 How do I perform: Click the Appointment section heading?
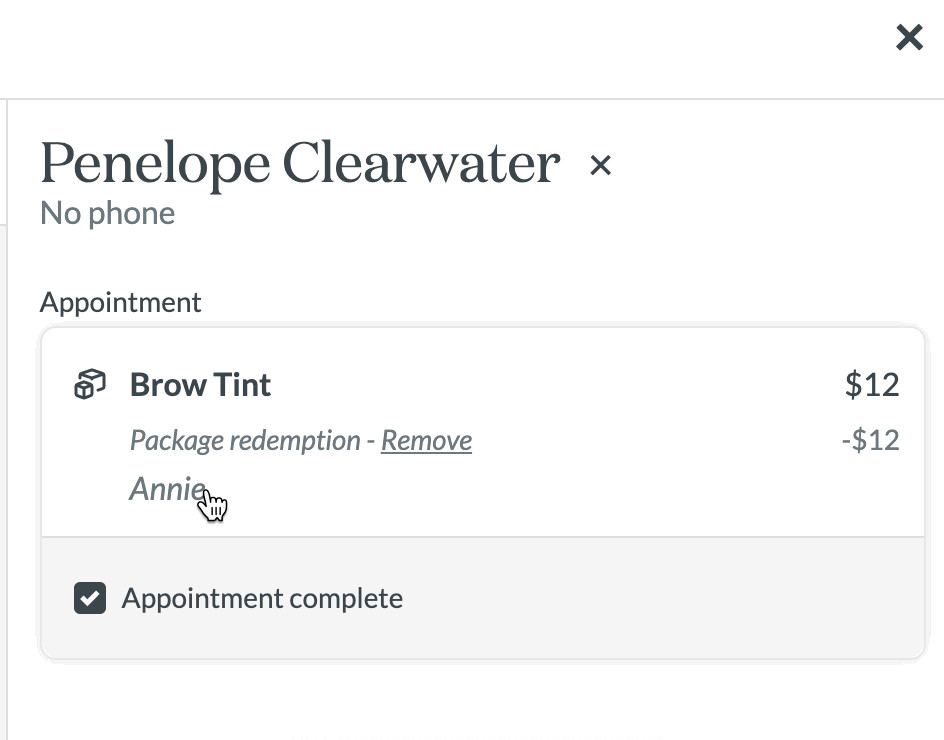point(120,302)
